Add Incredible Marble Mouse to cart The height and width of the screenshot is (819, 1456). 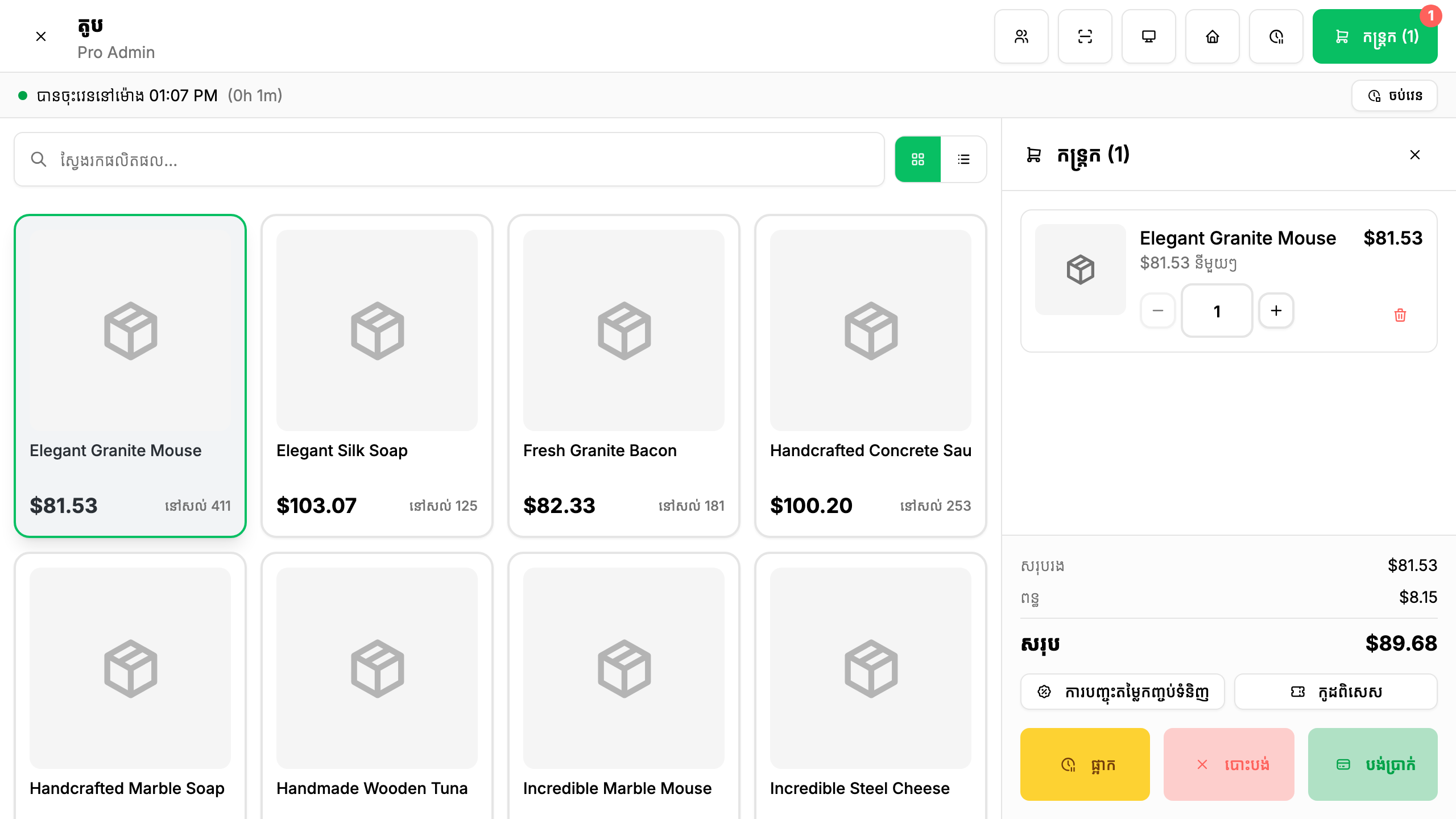pyautogui.click(x=624, y=686)
